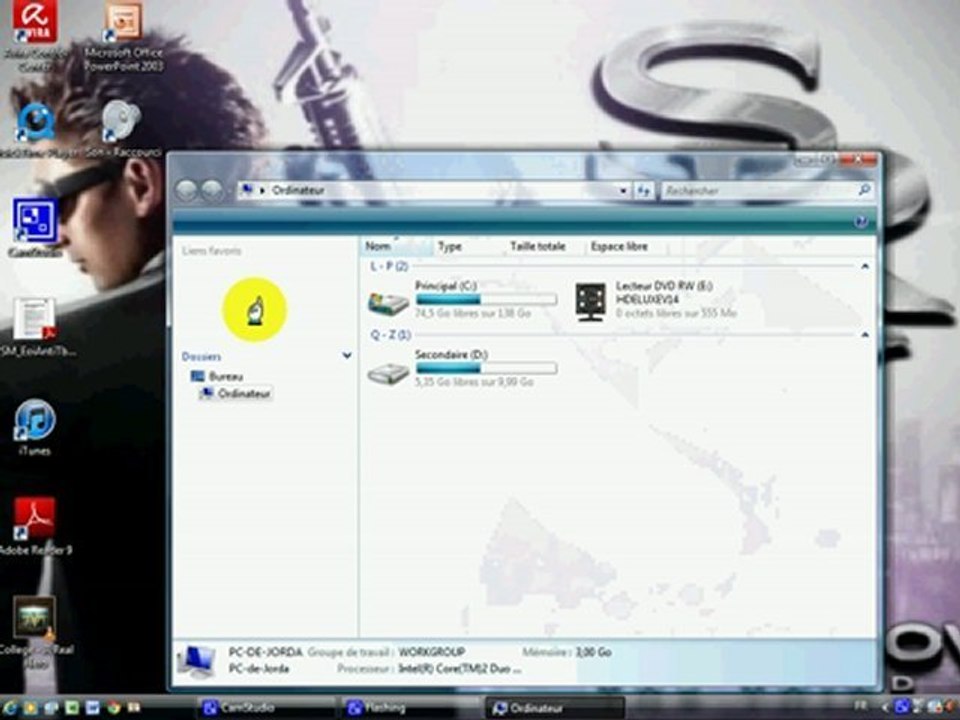Collapse the Q - Z (1) group arrow
This screenshot has width=960, height=720.
(864, 335)
